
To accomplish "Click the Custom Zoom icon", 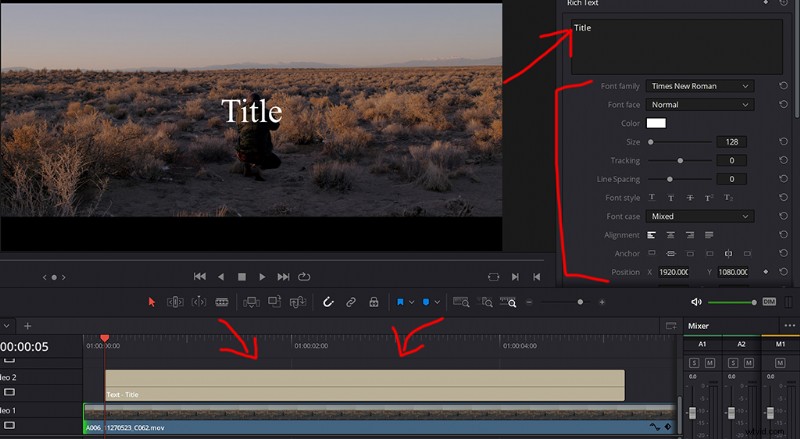I will point(508,302).
